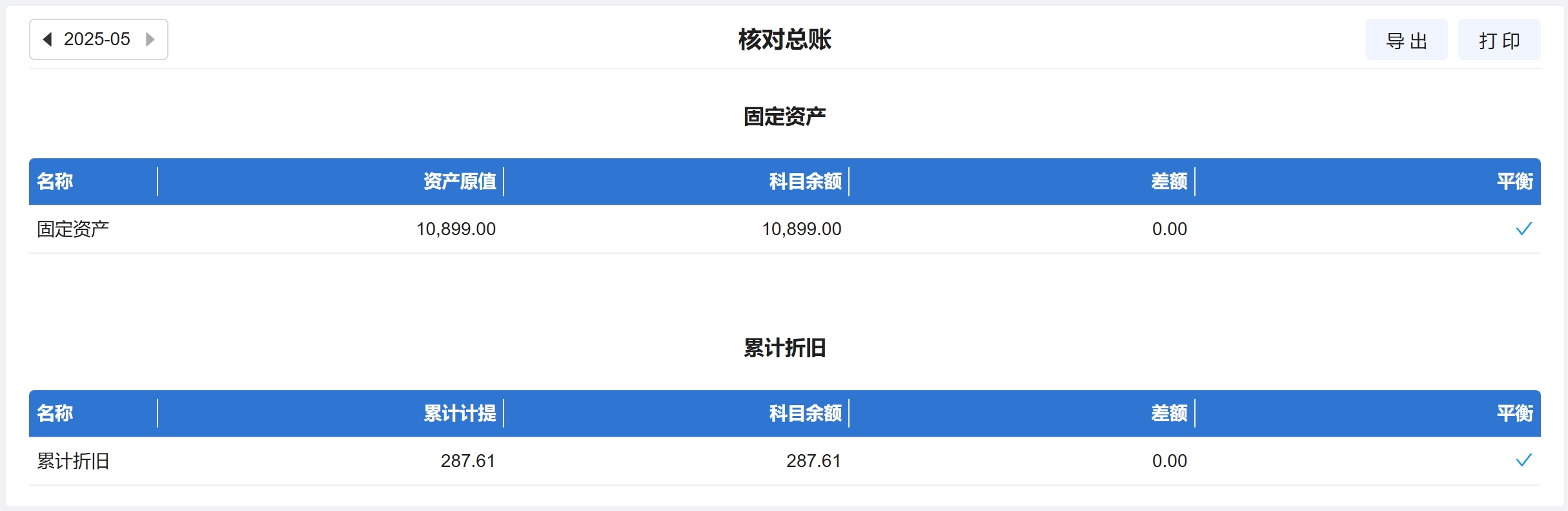Click 名称 header in 固定资产 table
1568x511 pixels.
[x=55, y=182]
